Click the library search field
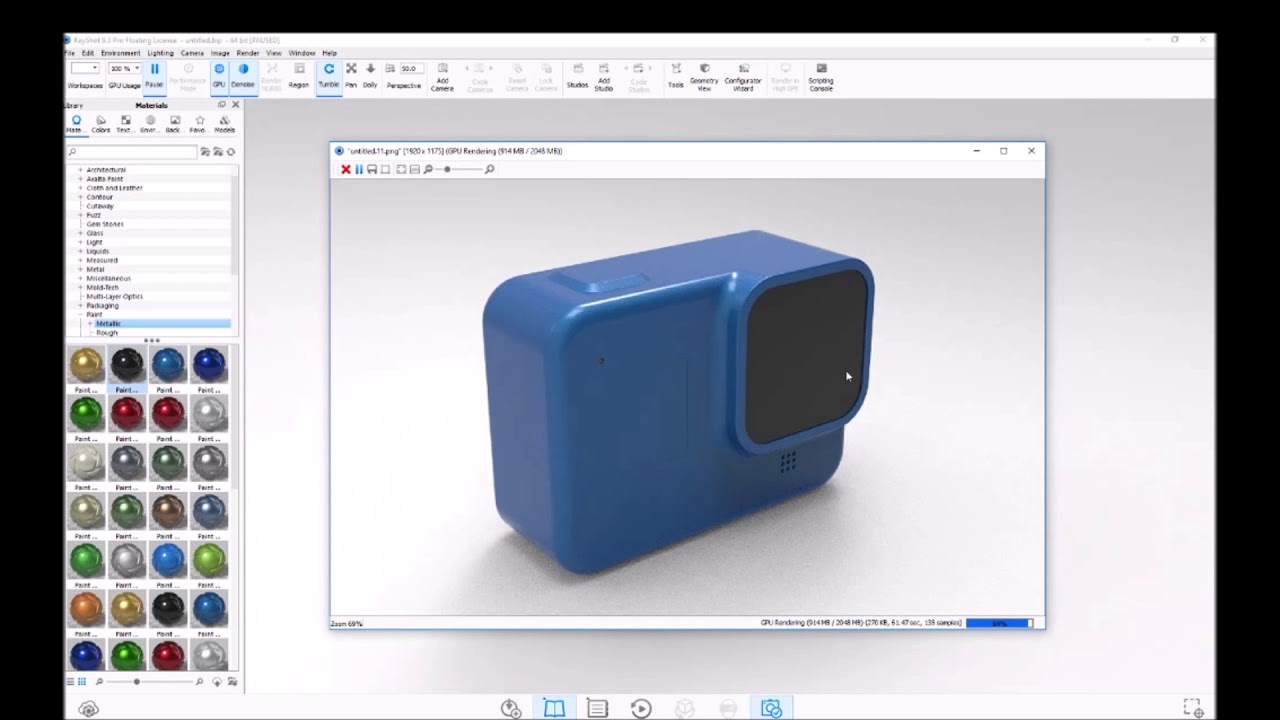 [x=132, y=152]
